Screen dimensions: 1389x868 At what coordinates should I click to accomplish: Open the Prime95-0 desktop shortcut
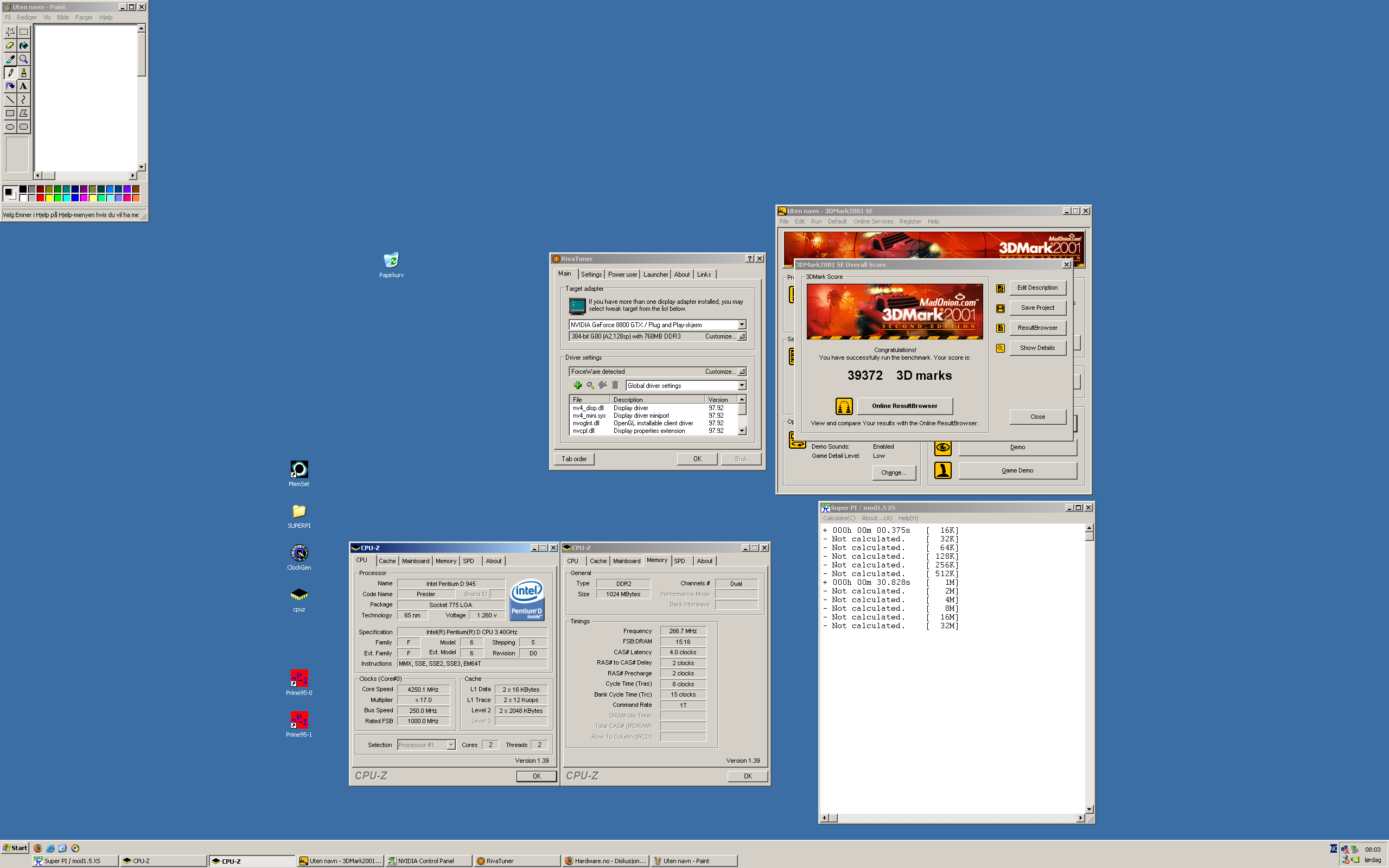299,682
